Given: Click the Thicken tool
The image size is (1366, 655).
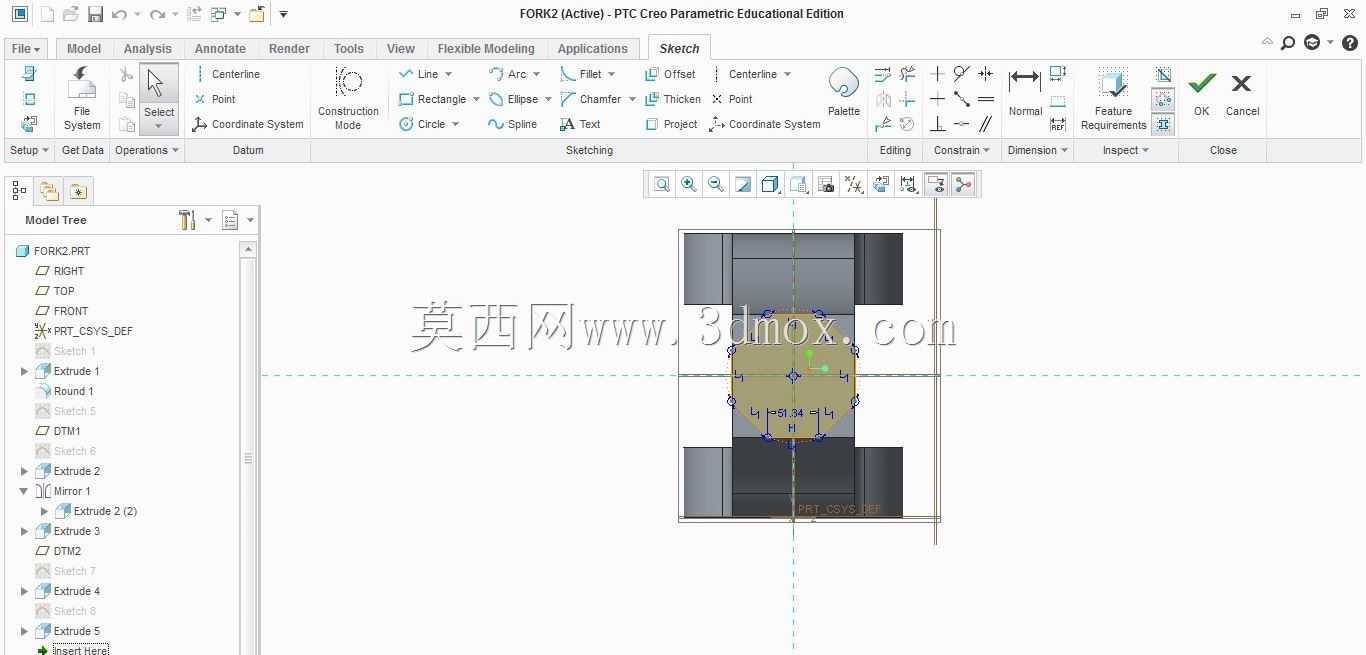Looking at the screenshot, I should click(673, 99).
